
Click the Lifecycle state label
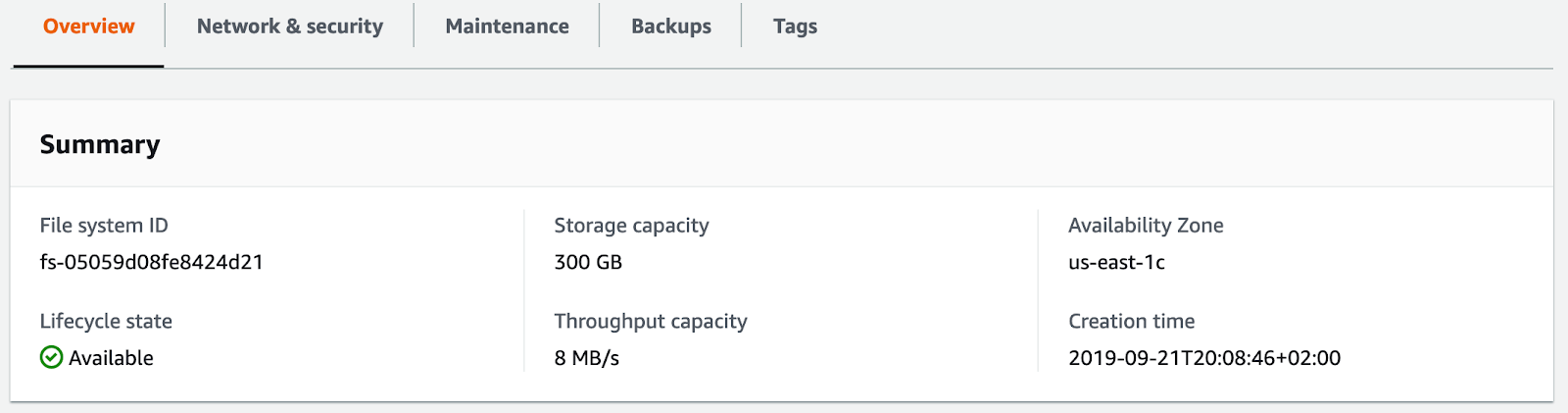(x=106, y=322)
